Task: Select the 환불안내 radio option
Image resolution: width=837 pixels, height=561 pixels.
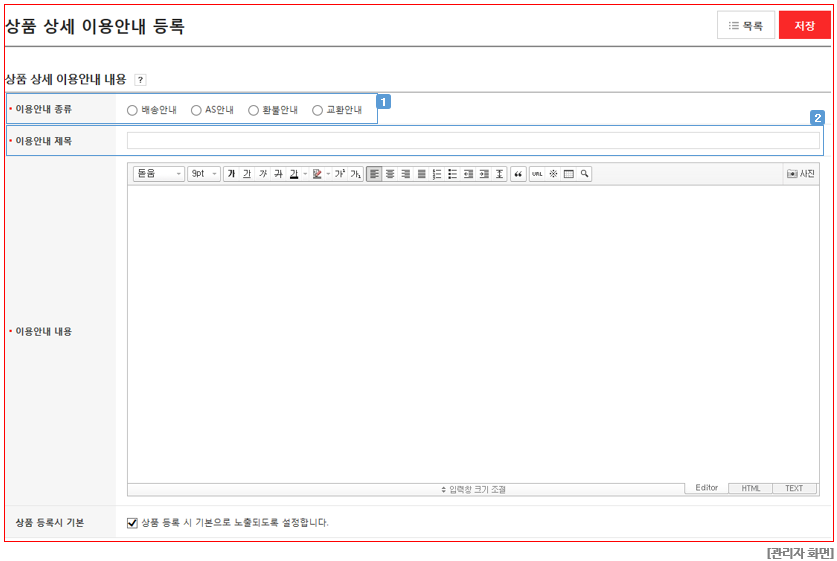Action: (253, 110)
